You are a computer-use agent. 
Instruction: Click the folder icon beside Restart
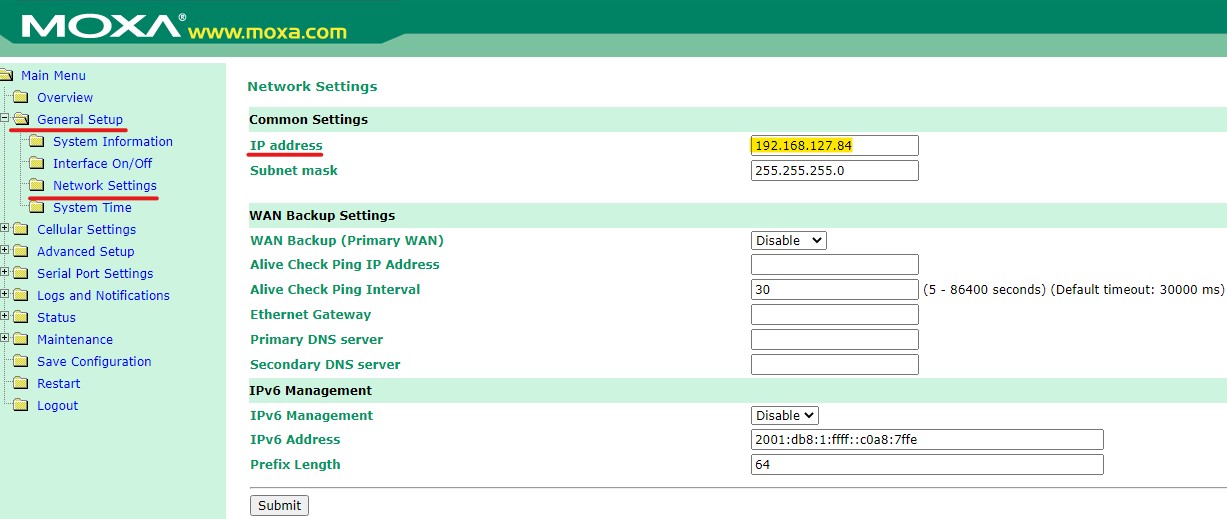click(20, 383)
